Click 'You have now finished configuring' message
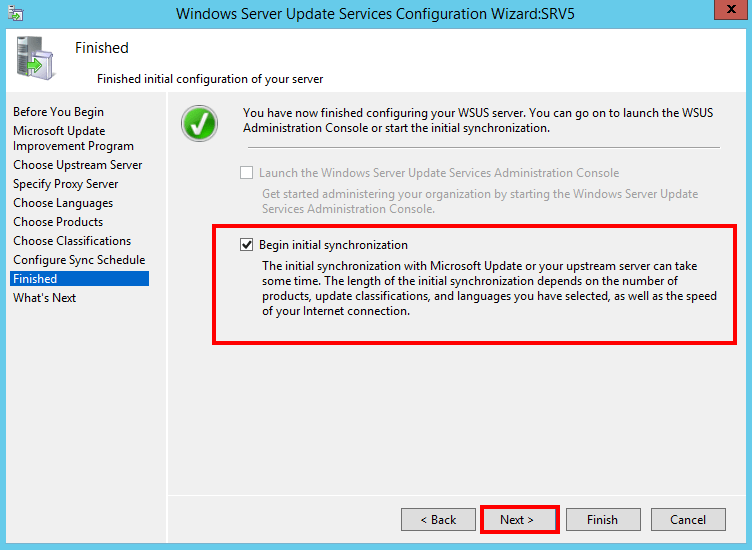 (x=478, y=120)
